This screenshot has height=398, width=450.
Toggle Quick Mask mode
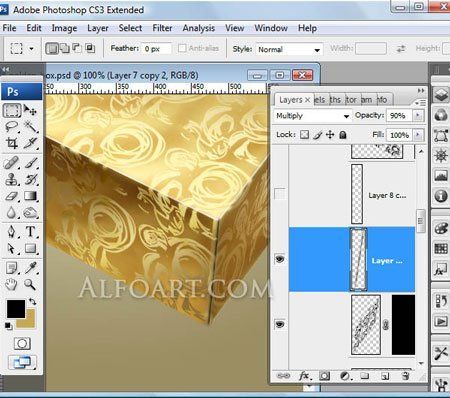[x=22, y=343]
